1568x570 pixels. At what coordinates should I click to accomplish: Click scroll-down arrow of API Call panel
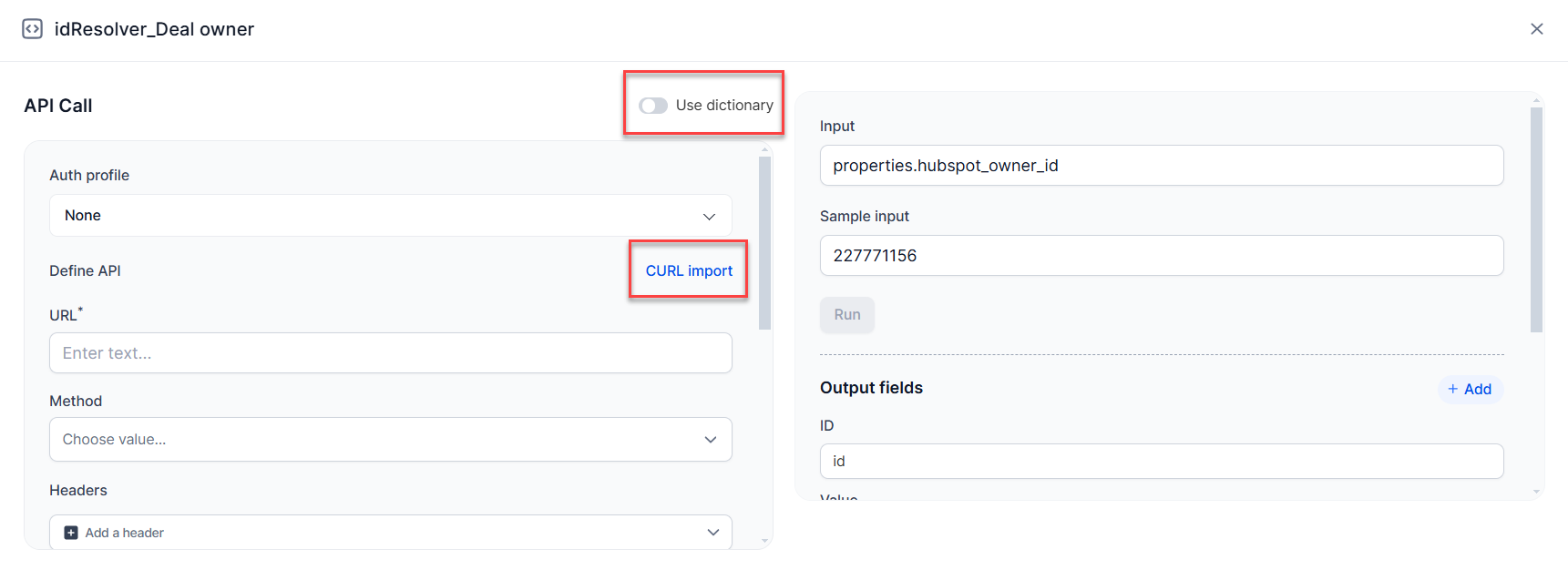[x=764, y=541]
